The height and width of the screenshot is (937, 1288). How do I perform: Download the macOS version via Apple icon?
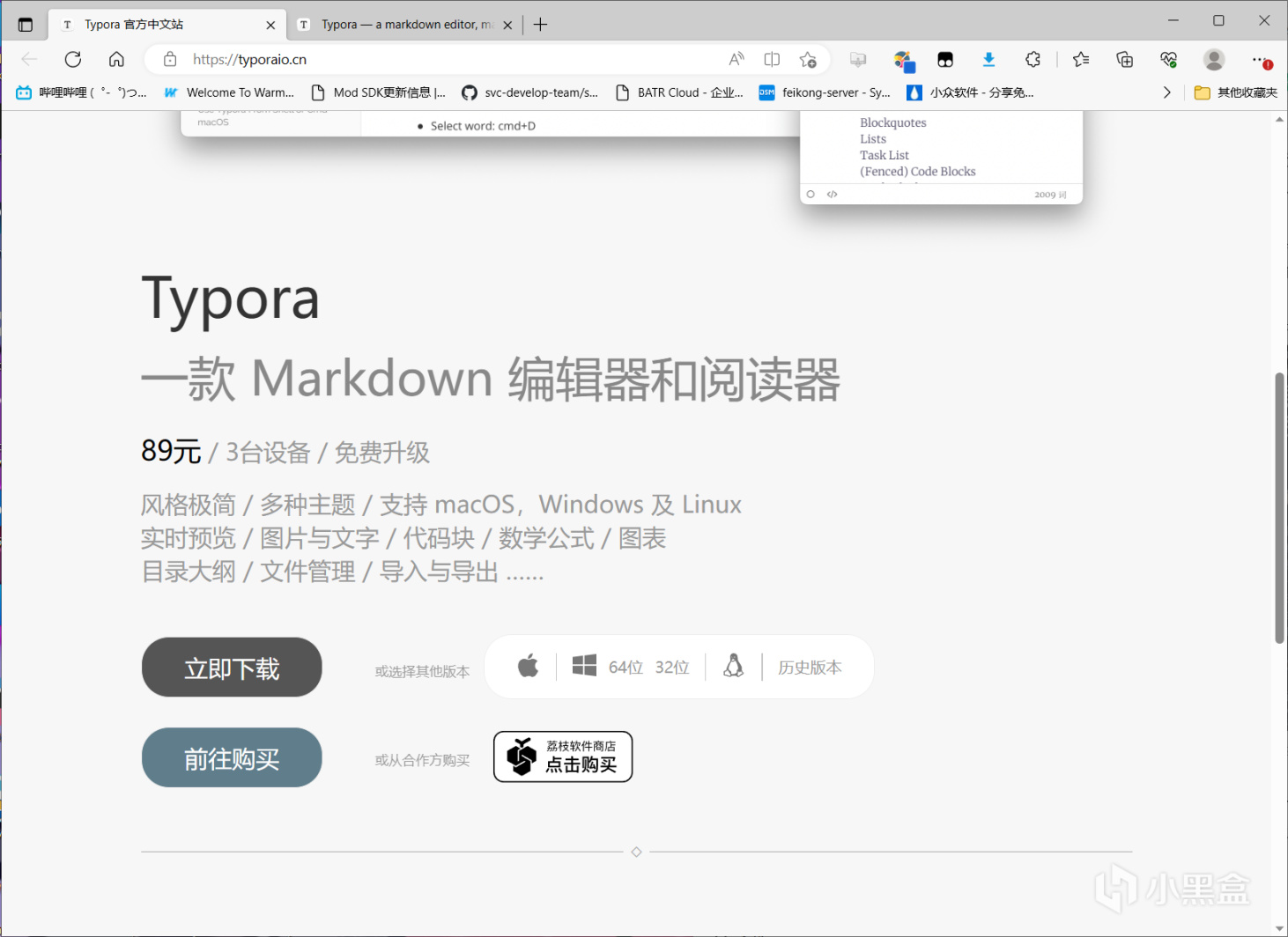[x=528, y=666]
